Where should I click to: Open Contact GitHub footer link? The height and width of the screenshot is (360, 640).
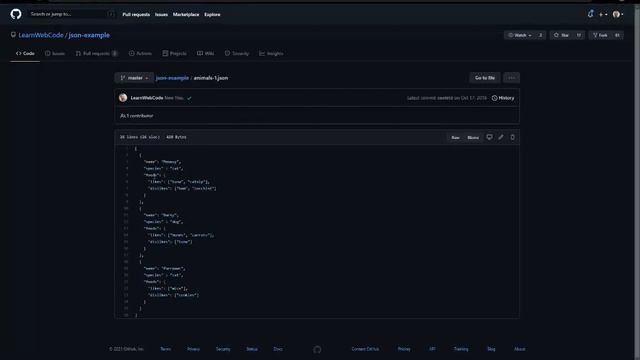click(365, 349)
